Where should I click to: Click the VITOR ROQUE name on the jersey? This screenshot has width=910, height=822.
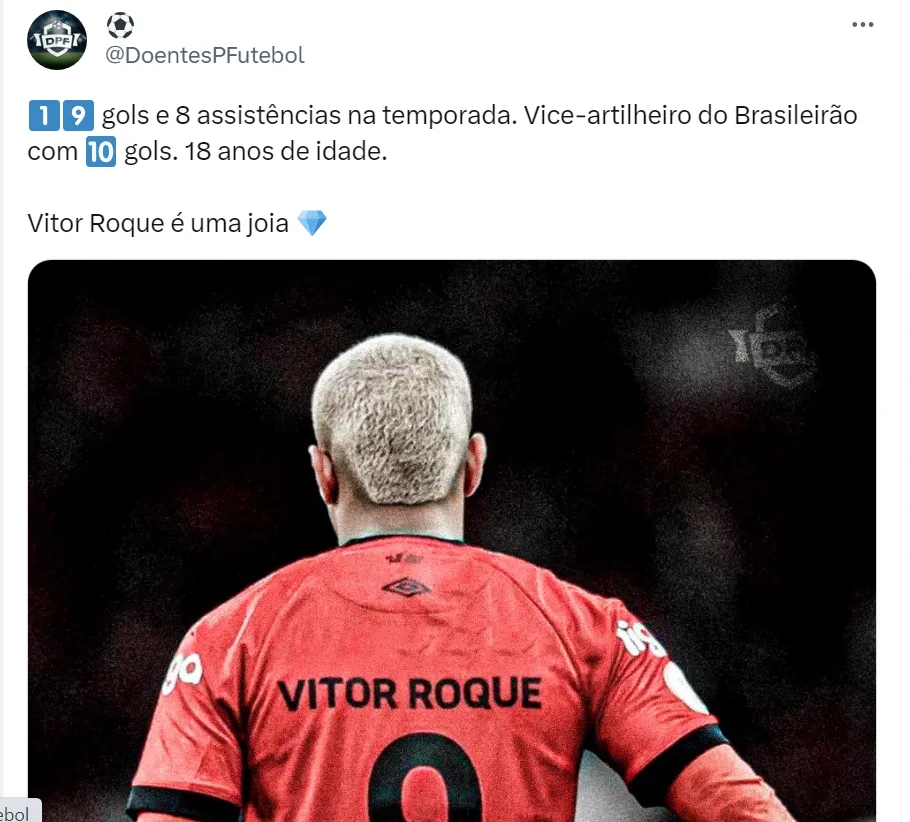click(x=410, y=694)
